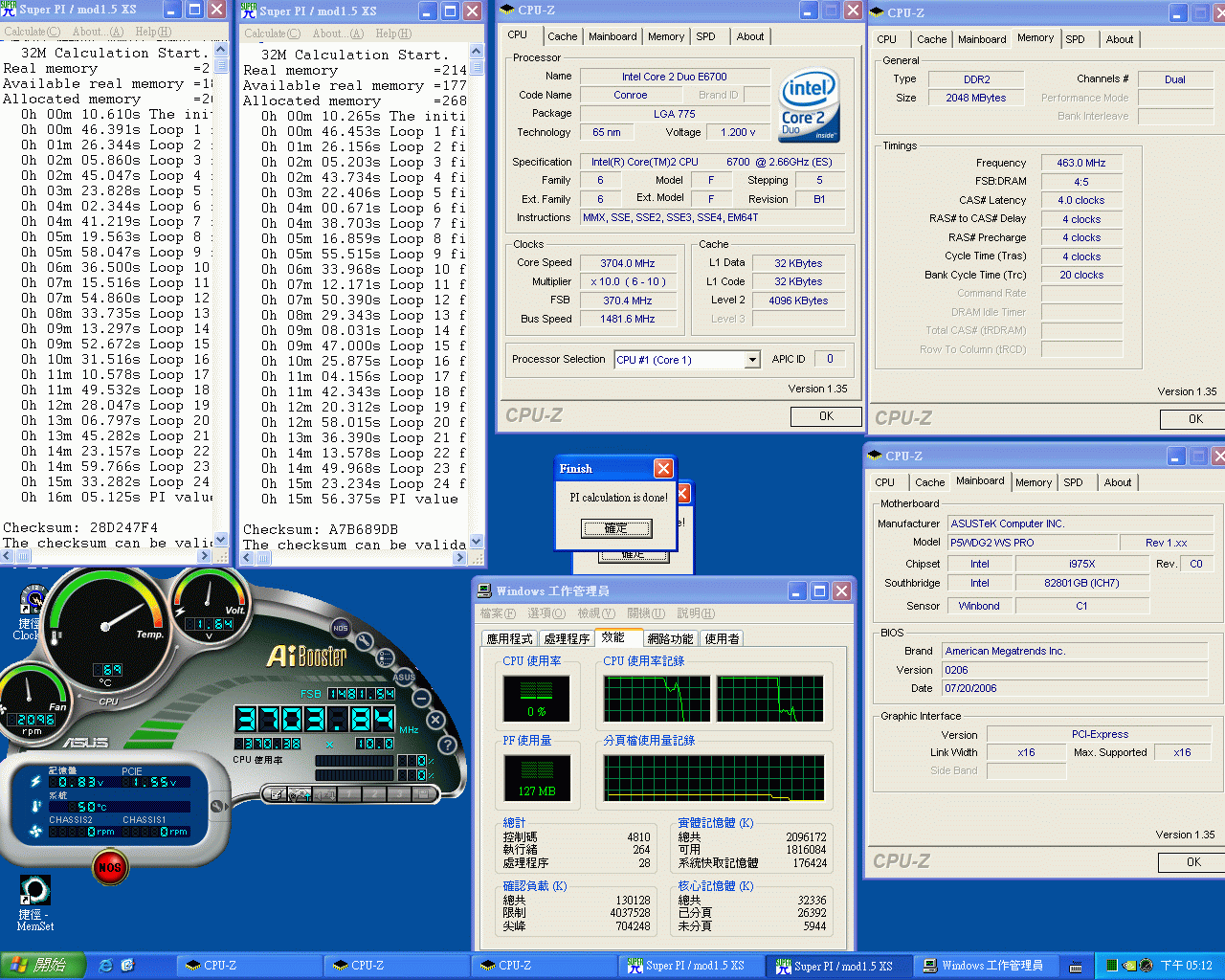The width and height of the screenshot is (1225, 980).
Task: Open Mainboard tab in CPU-Z processor window
Action: pyautogui.click(x=612, y=36)
